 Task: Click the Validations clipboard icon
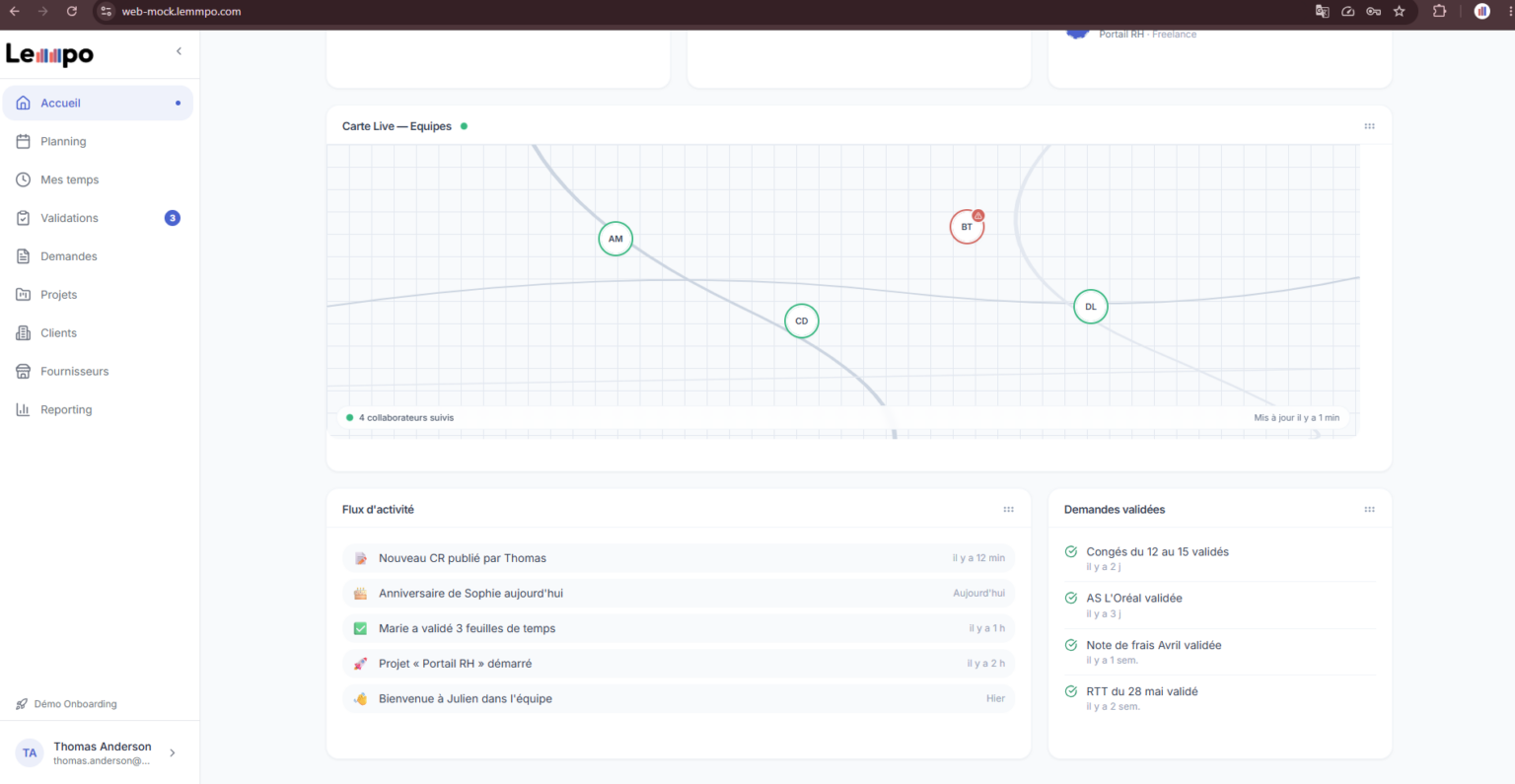pyautogui.click(x=24, y=218)
